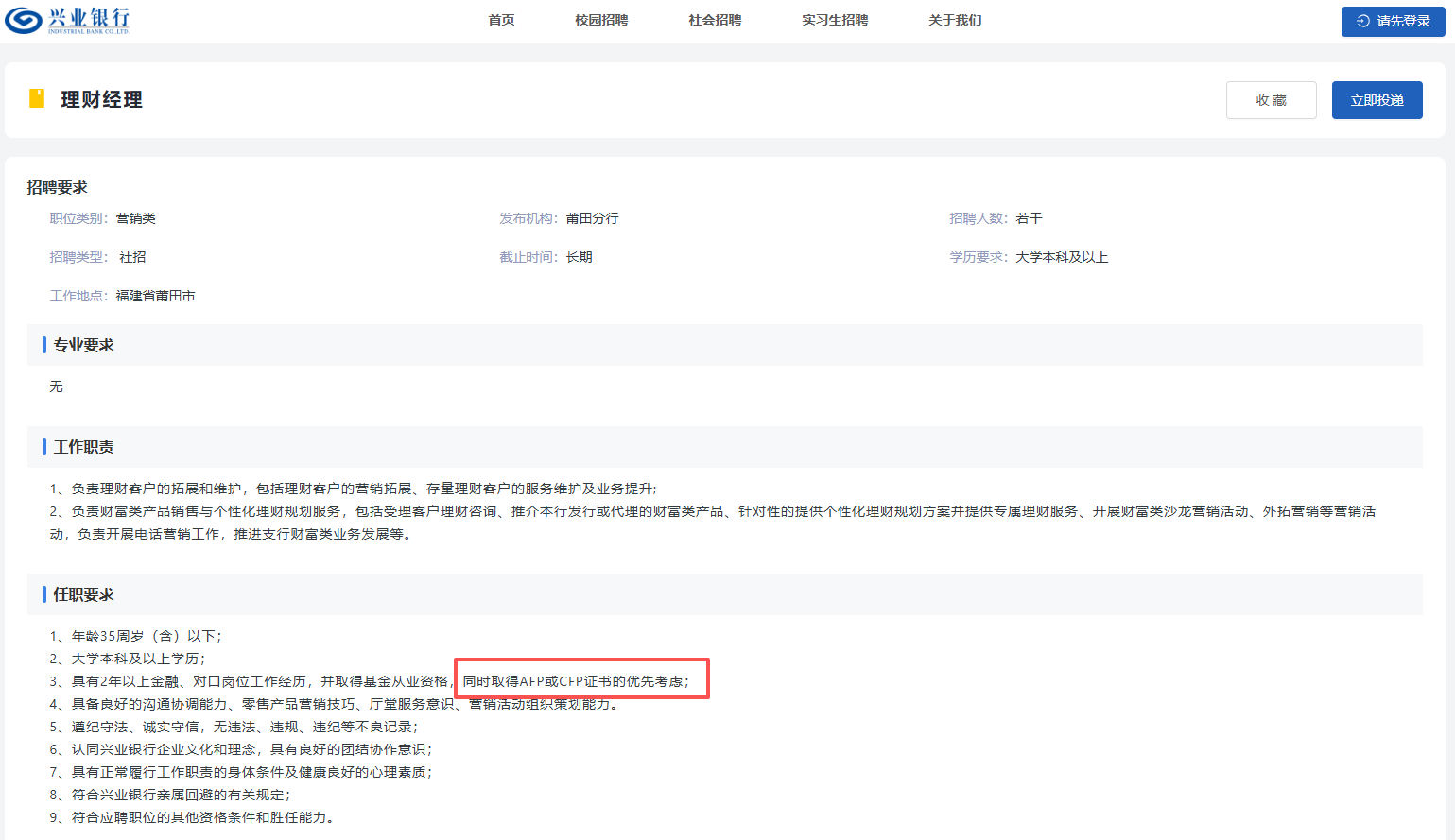Screen dimensions: 1455x840
Task: Apply with the 立即投递 button
Action: [1377, 100]
